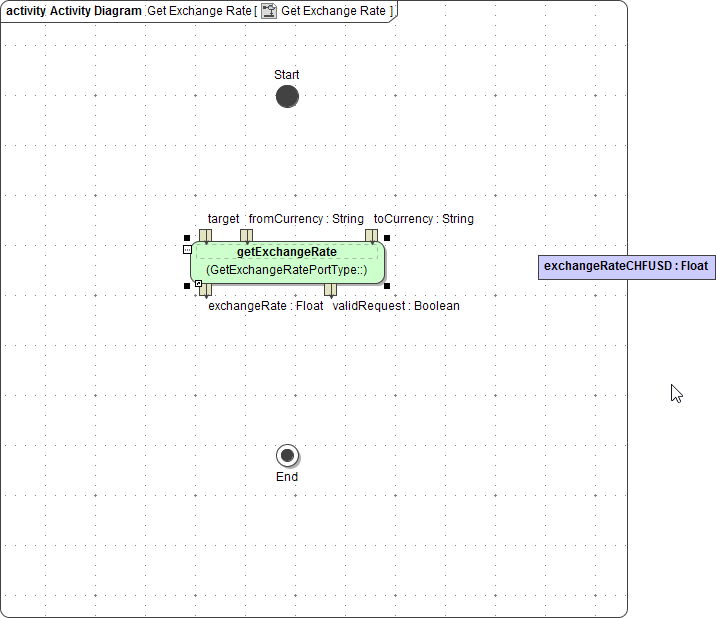This screenshot has height=618, width=716.
Task: Select the validRequest output pin
Action: [x=330, y=290]
